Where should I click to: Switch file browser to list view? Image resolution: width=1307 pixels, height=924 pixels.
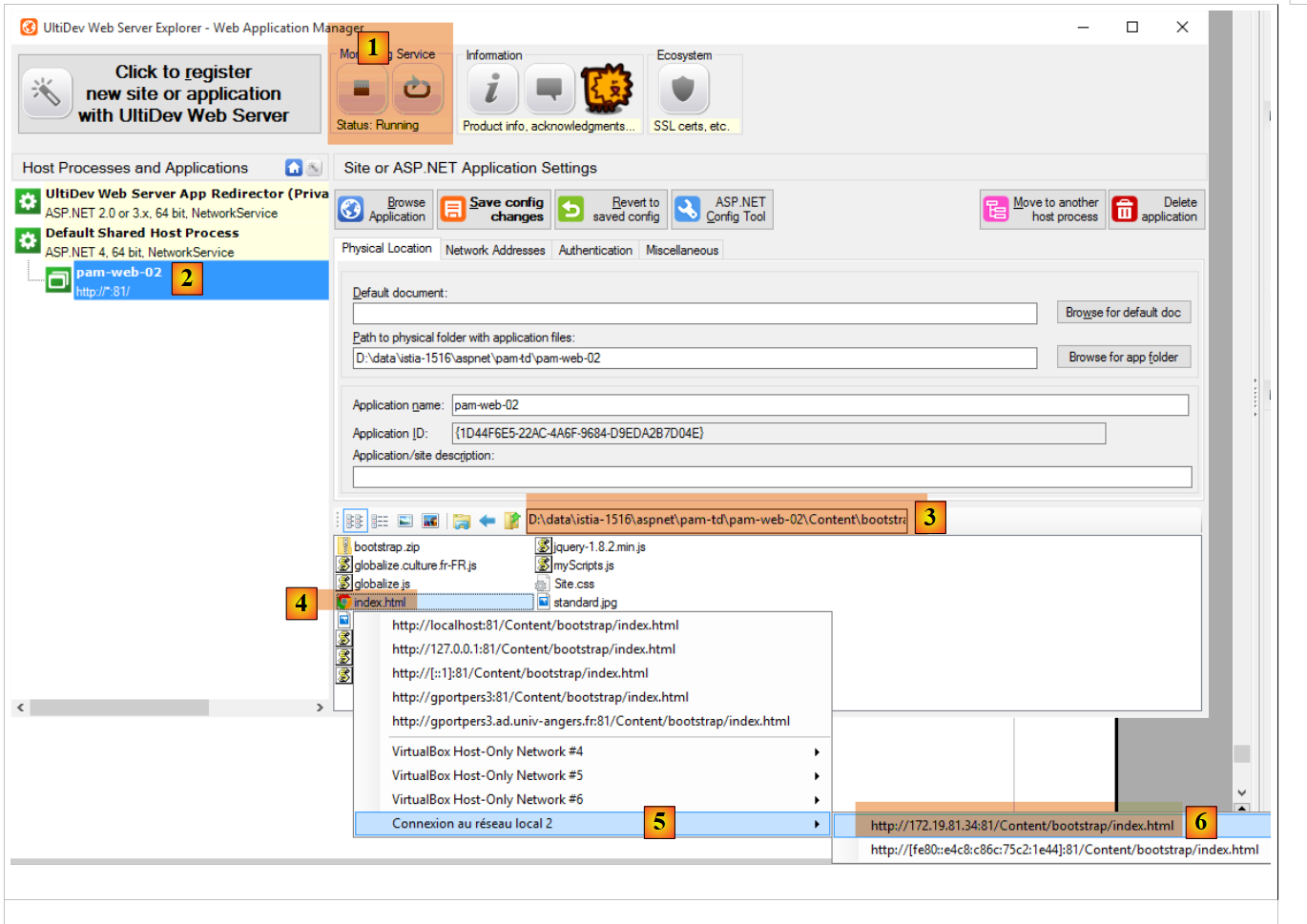(x=380, y=521)
